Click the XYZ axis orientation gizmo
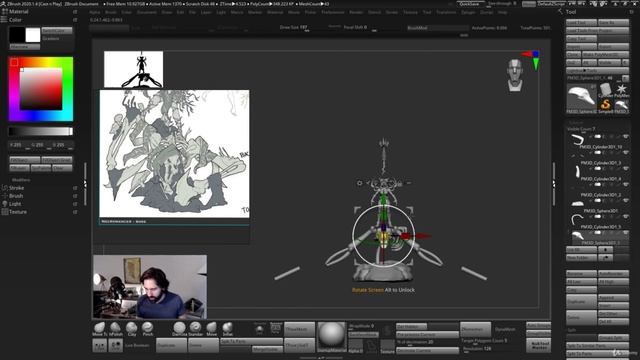The height and width of the screenshot is (360, 640). pos(532,60)
